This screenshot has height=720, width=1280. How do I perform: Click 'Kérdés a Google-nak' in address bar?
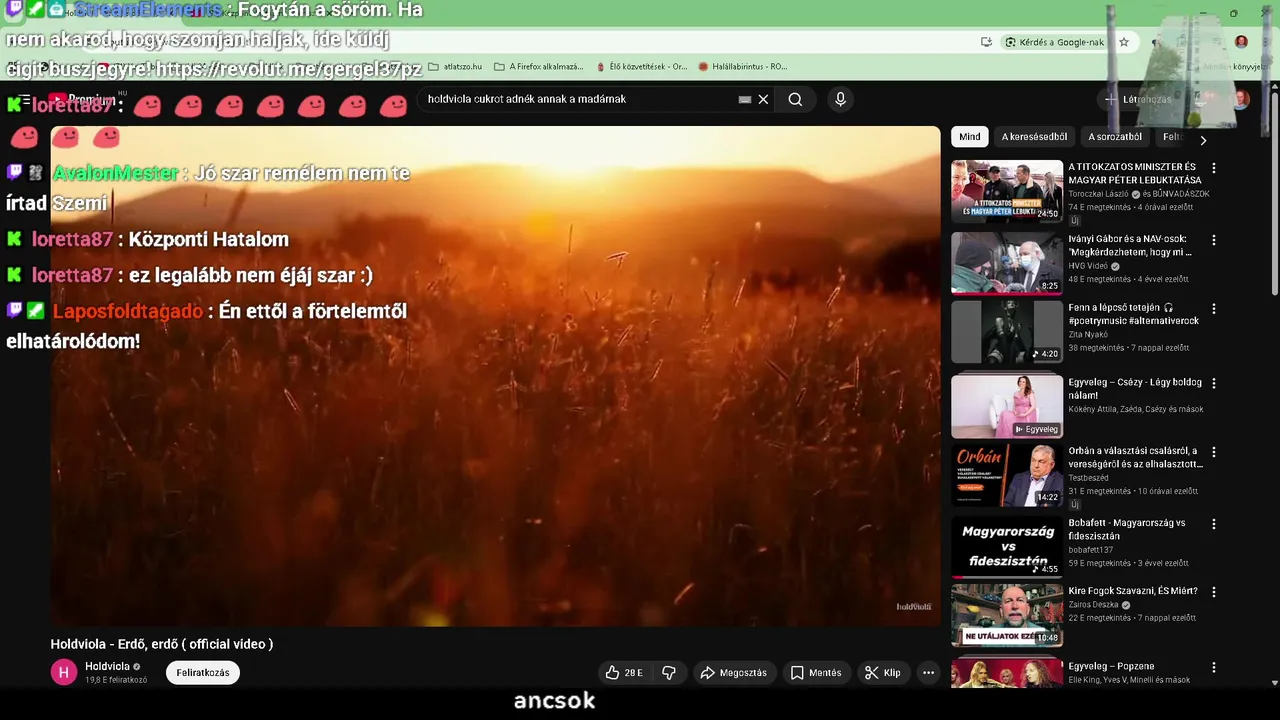click(1055, 42)
